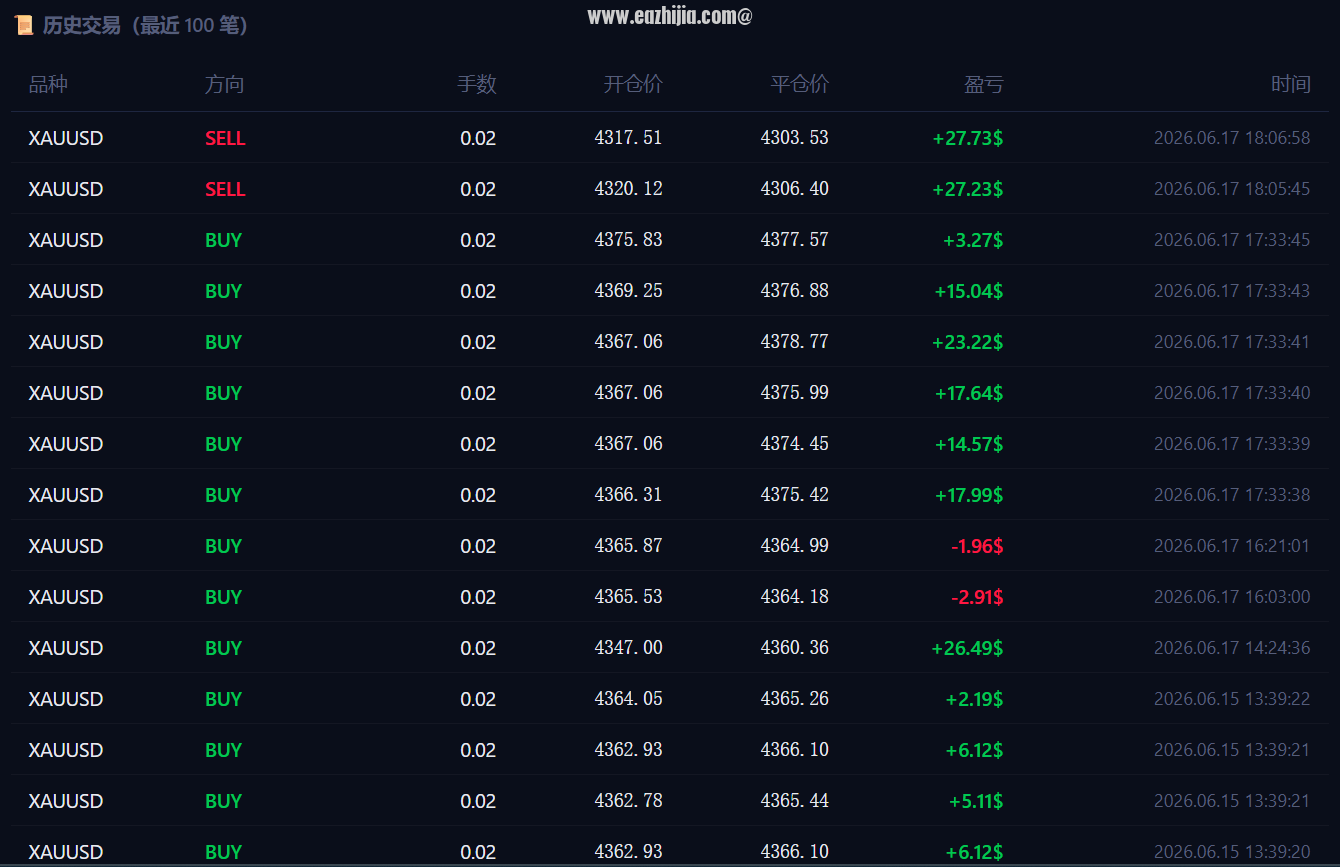Viewport: 1340px width, 867px height.
Task: Click the scroll icon beside 历史交易 title
Action: pyautogui.click(x=23, y=26)
